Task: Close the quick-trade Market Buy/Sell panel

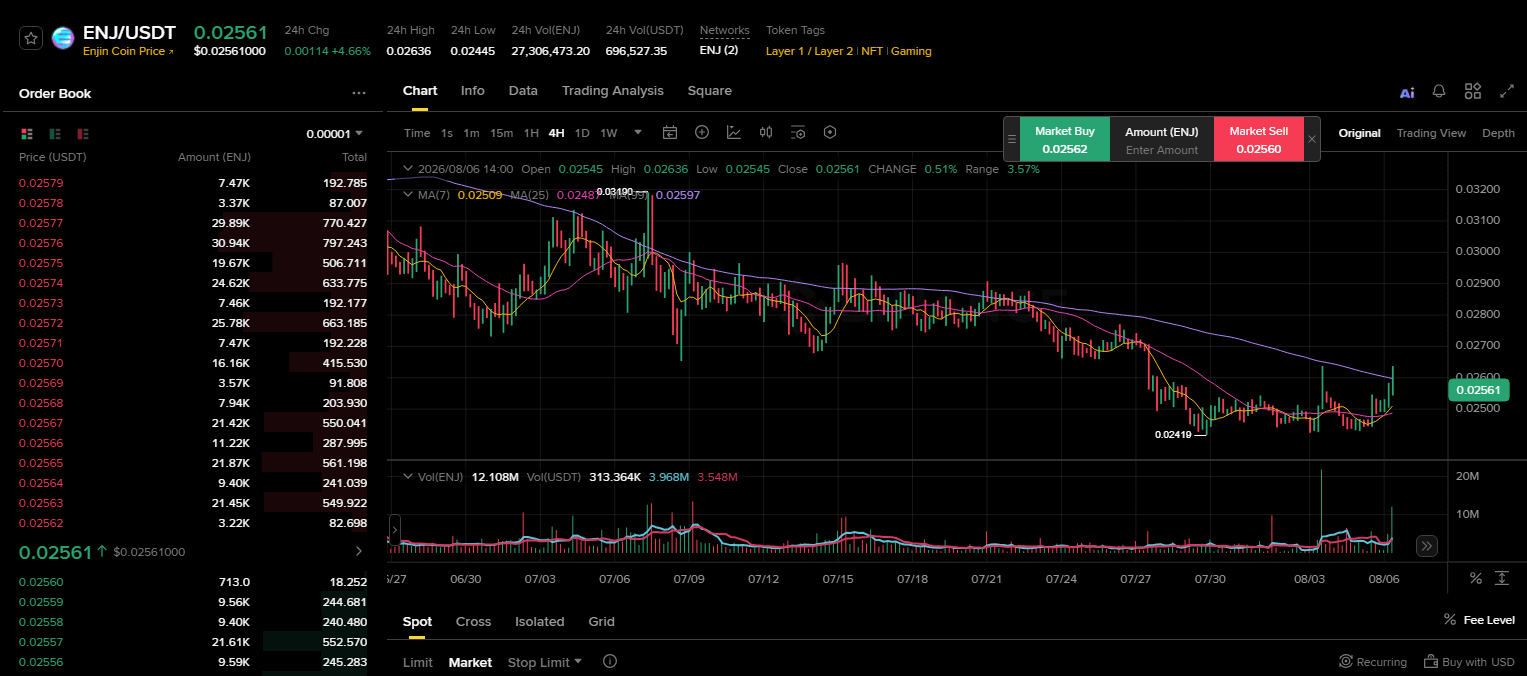Action: [1312, 139]
